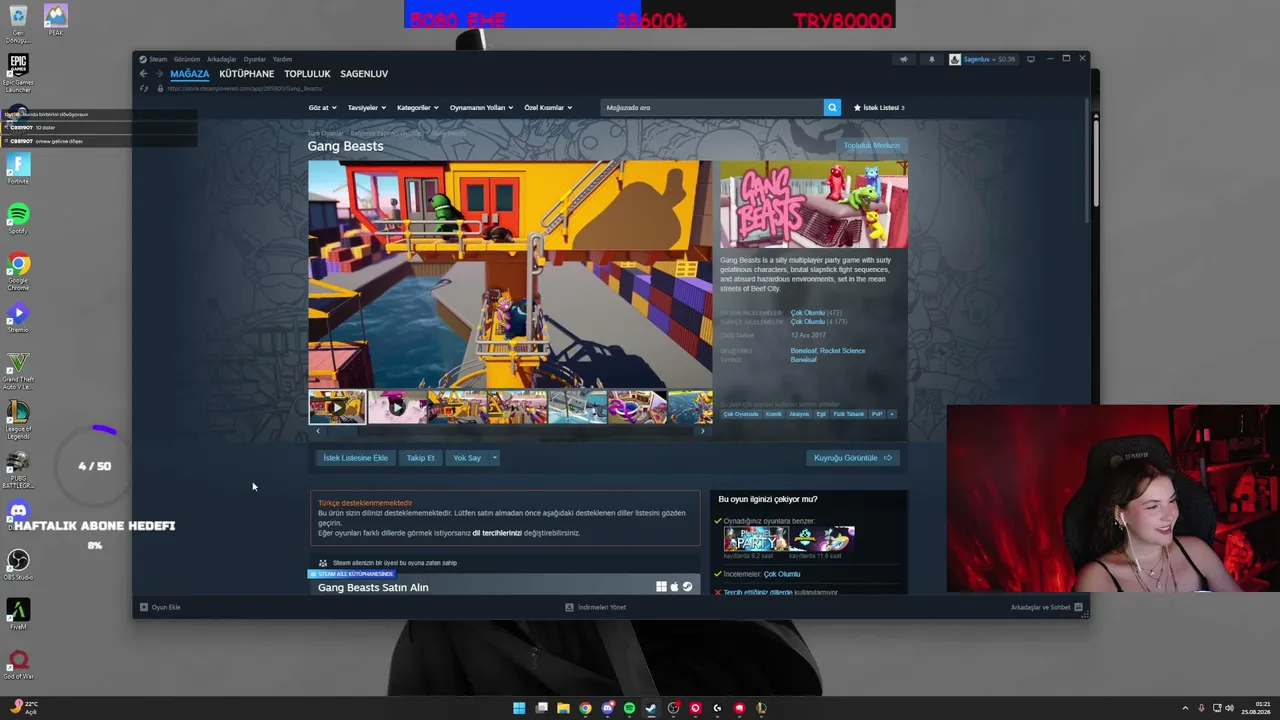Play the first trailer thumbnail
Viewport: 1280px width, 720px height.
pos(337,407)
